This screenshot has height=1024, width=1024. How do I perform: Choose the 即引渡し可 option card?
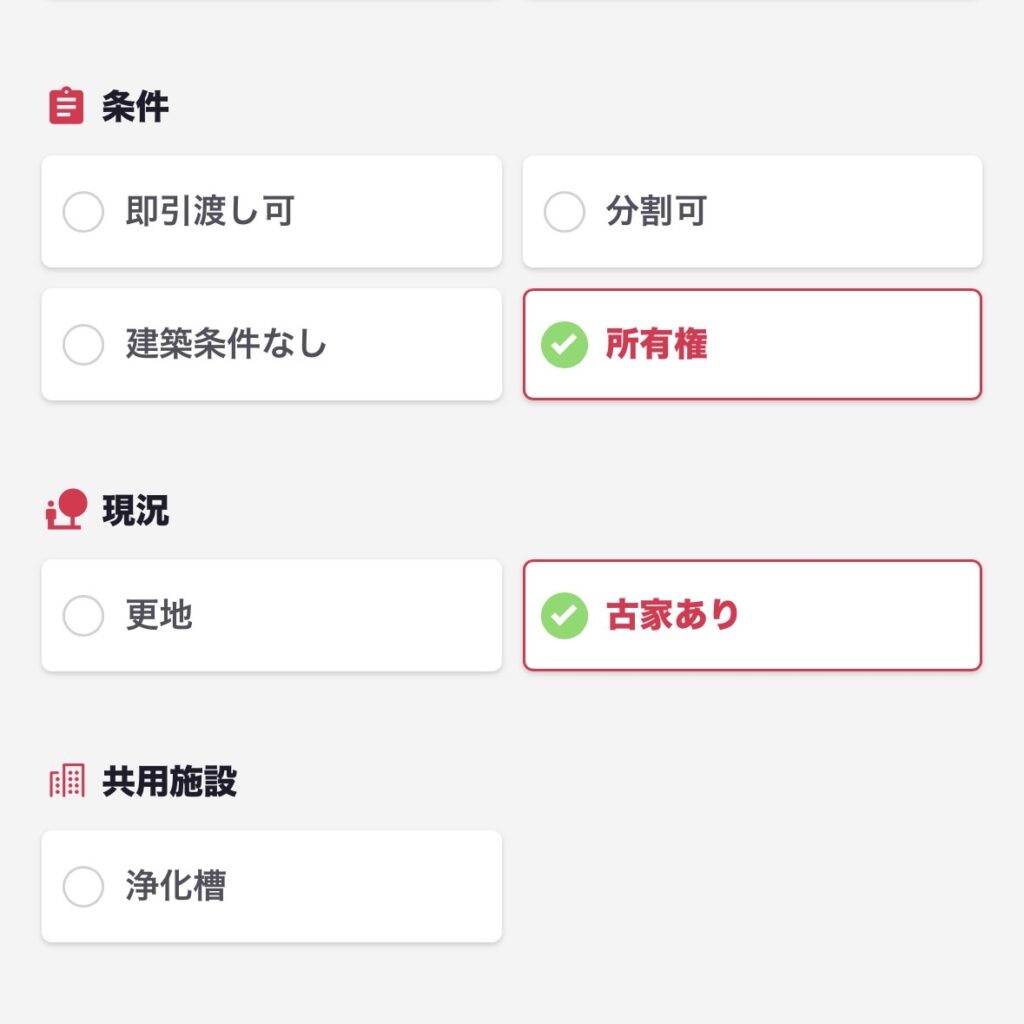[272, 212]
